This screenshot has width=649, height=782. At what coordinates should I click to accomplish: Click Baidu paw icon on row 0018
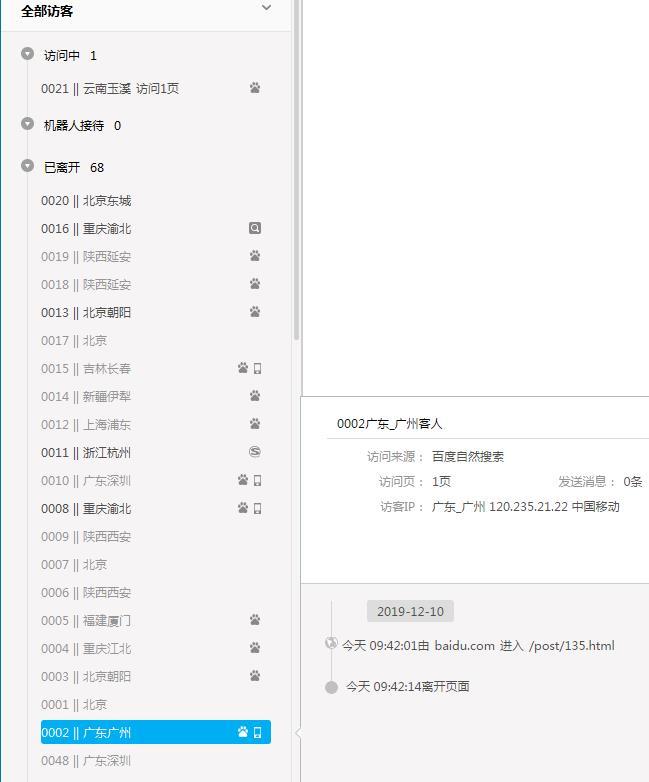tap(255, 284)
